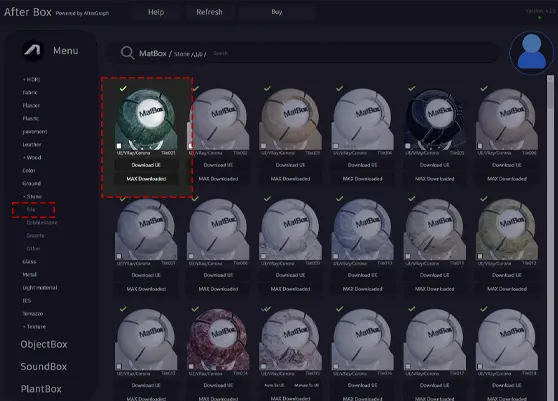
Task: Click the MatBox badge on Tile005 sphere
Action: pyautogui.click(x=439, y=113)
